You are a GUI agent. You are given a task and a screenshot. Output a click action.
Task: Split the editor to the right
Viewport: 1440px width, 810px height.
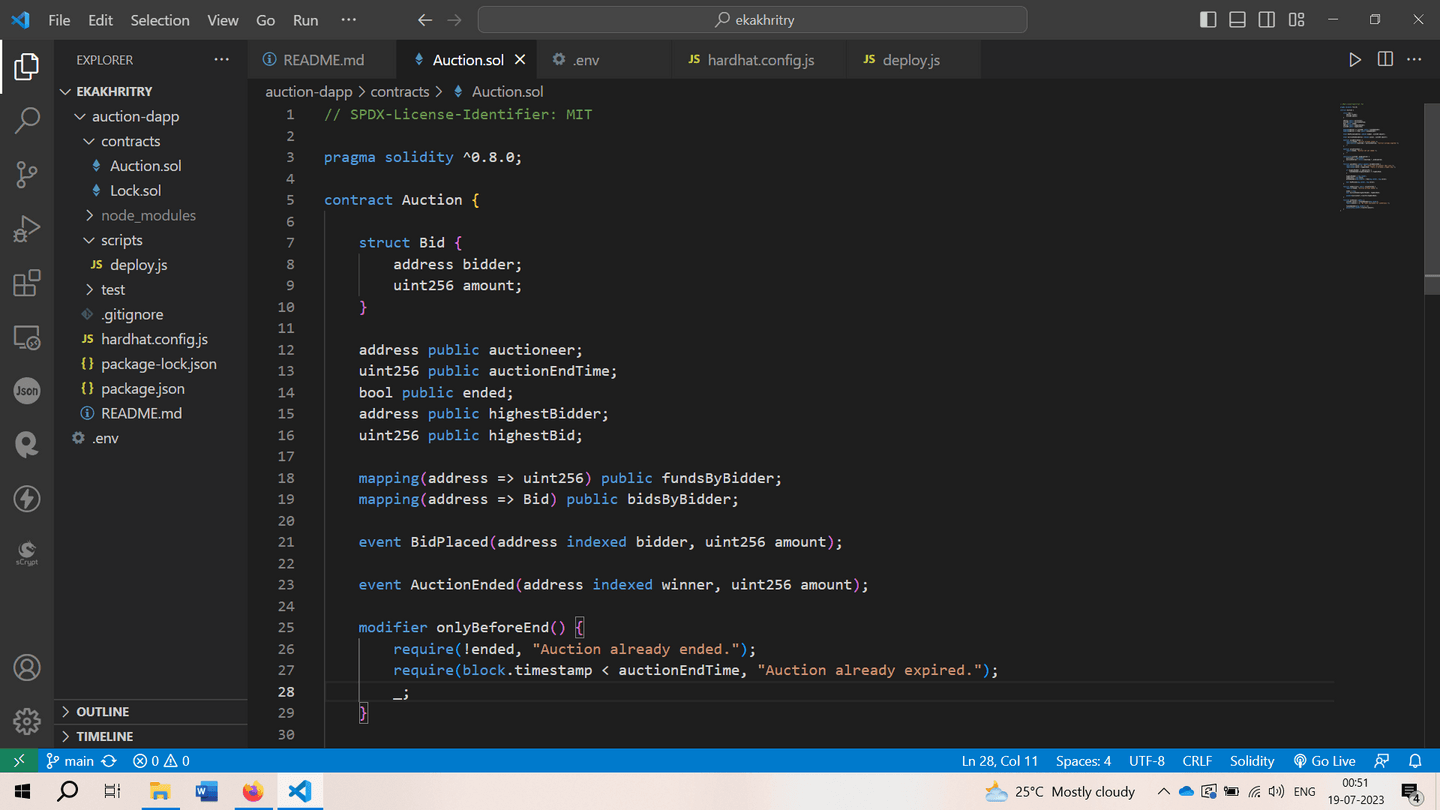tap(1385, 60)
